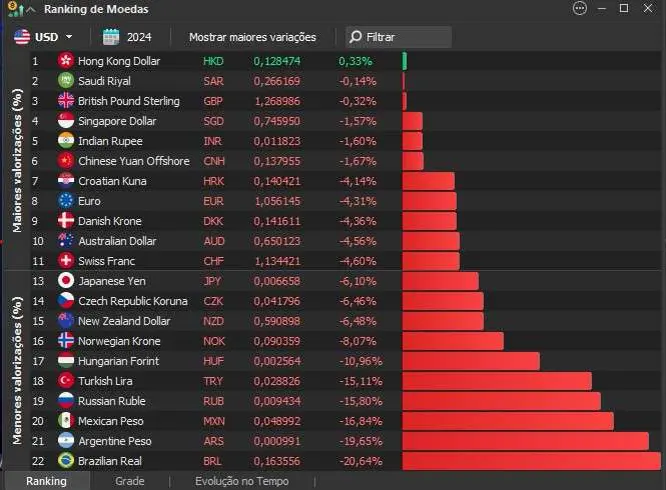Click the Brazilian Real flag icon
Image resolution: width=666 pixels, height=490 pixels.
66,461
